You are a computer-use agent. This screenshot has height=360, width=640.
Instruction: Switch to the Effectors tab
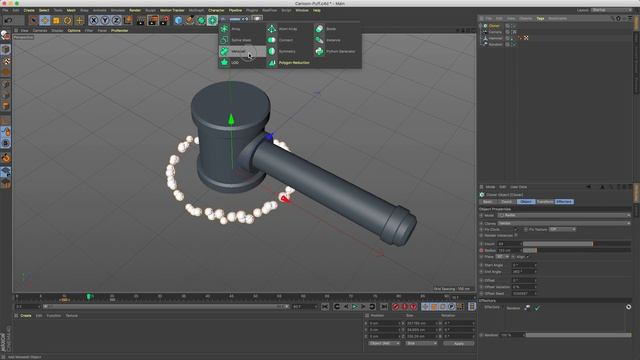[x=564, y=202]
